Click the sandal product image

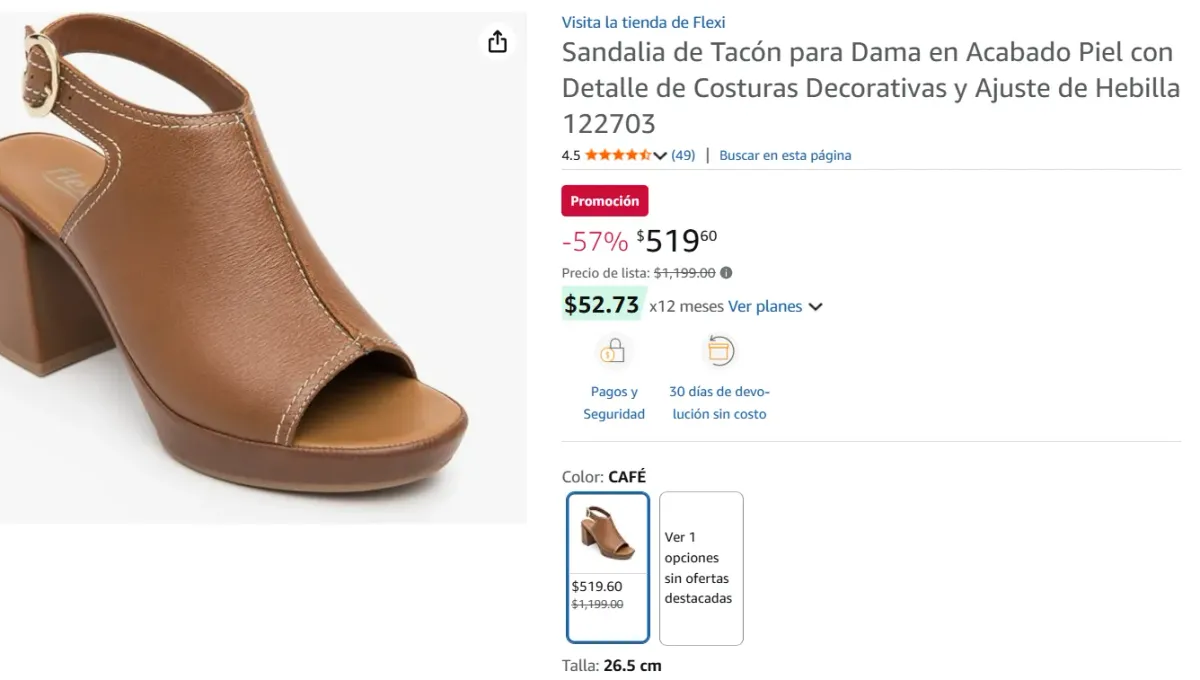coord(263,266)
